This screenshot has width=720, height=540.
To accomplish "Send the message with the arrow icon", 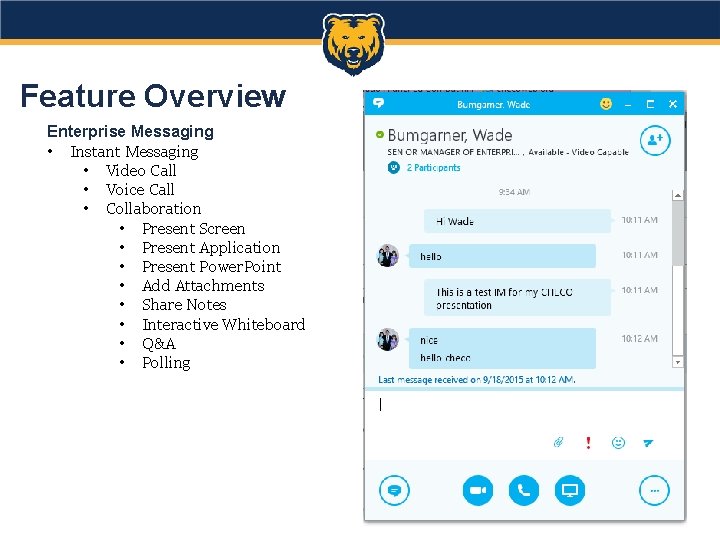I will (x=648, y=443).
